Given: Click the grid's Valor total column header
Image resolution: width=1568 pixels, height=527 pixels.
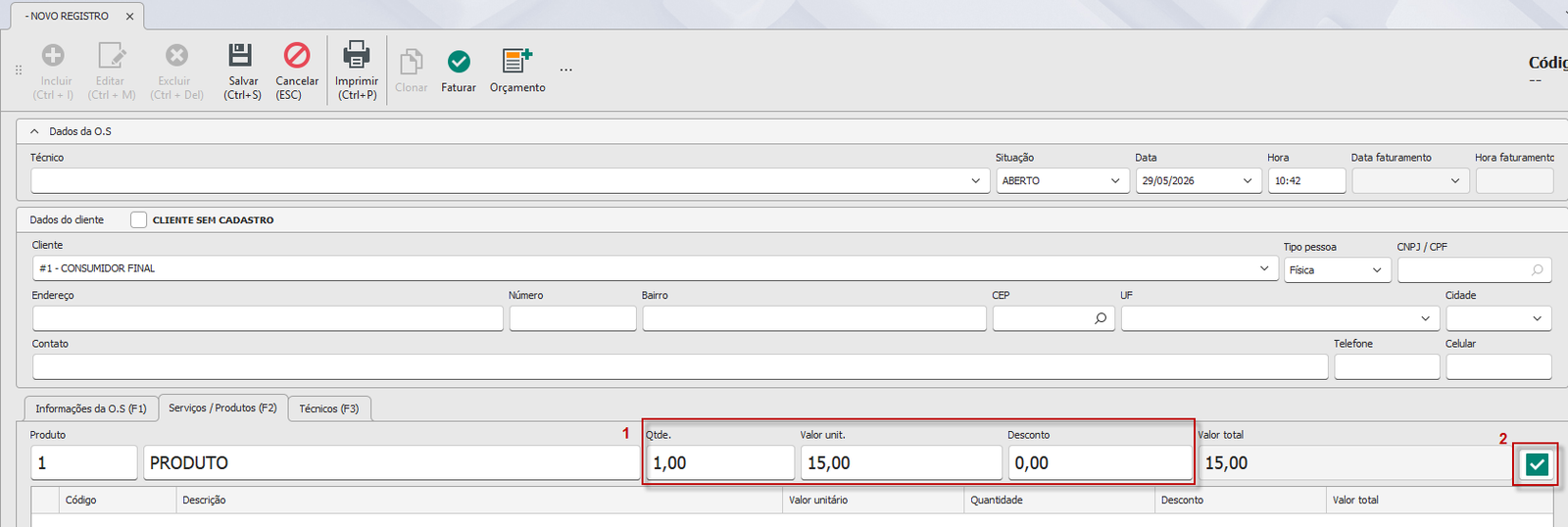Looking at the screenshot, I should click(1439, 501).
